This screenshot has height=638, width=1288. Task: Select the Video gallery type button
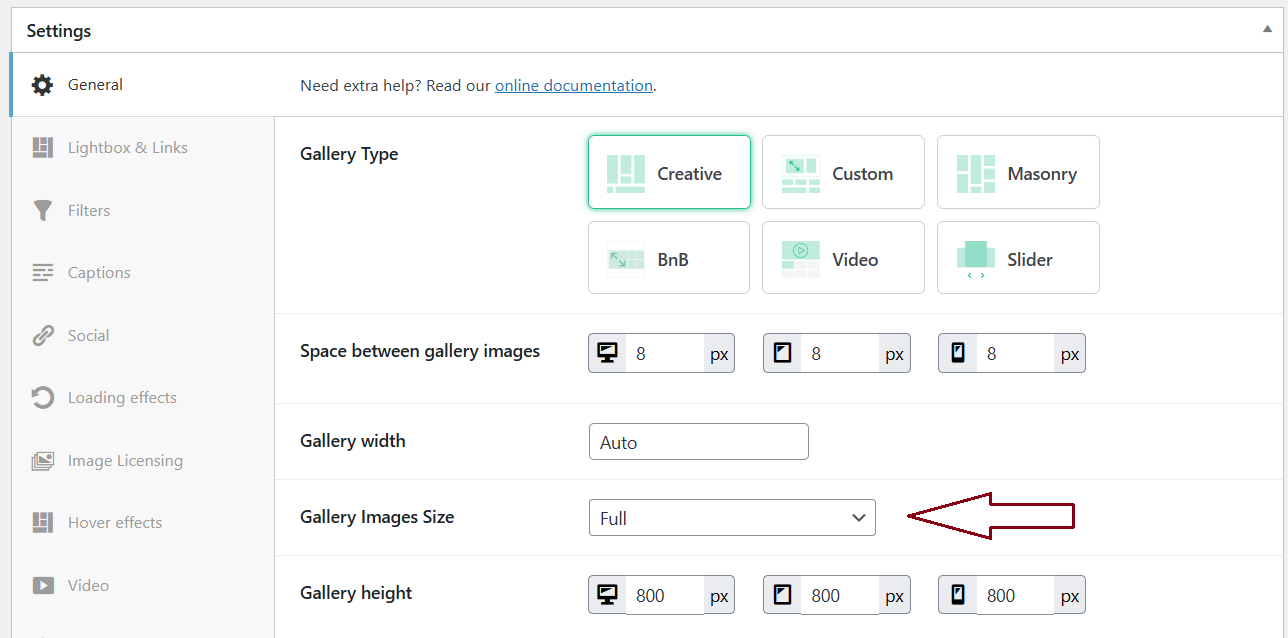(843, 259)
